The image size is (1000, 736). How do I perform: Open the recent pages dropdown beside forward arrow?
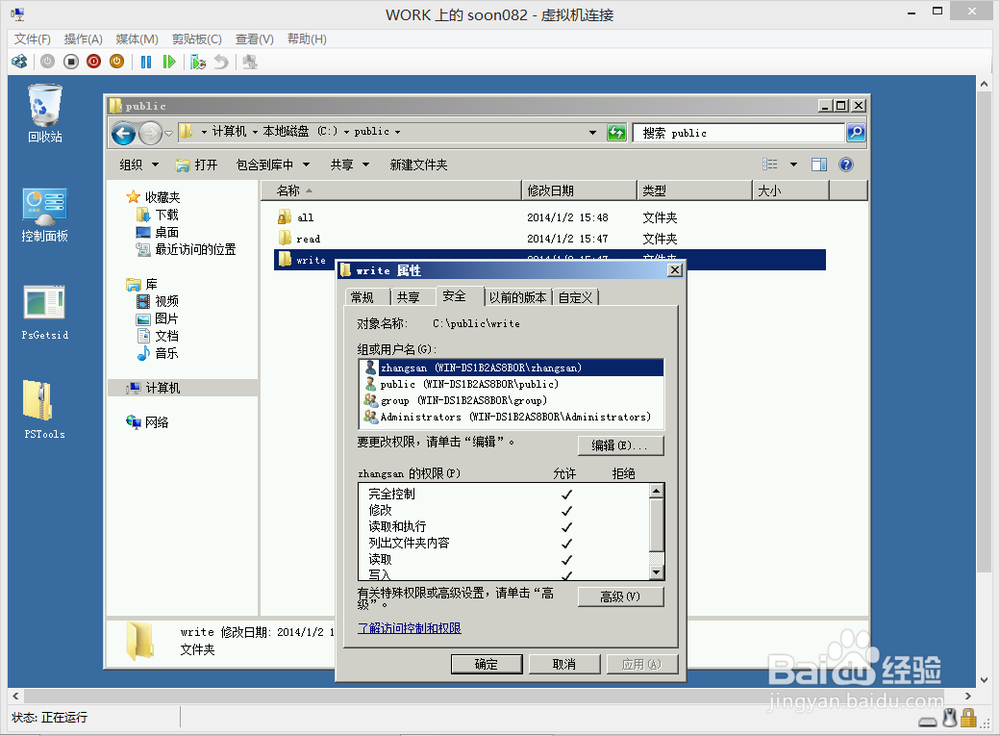(x=169, y=133)
